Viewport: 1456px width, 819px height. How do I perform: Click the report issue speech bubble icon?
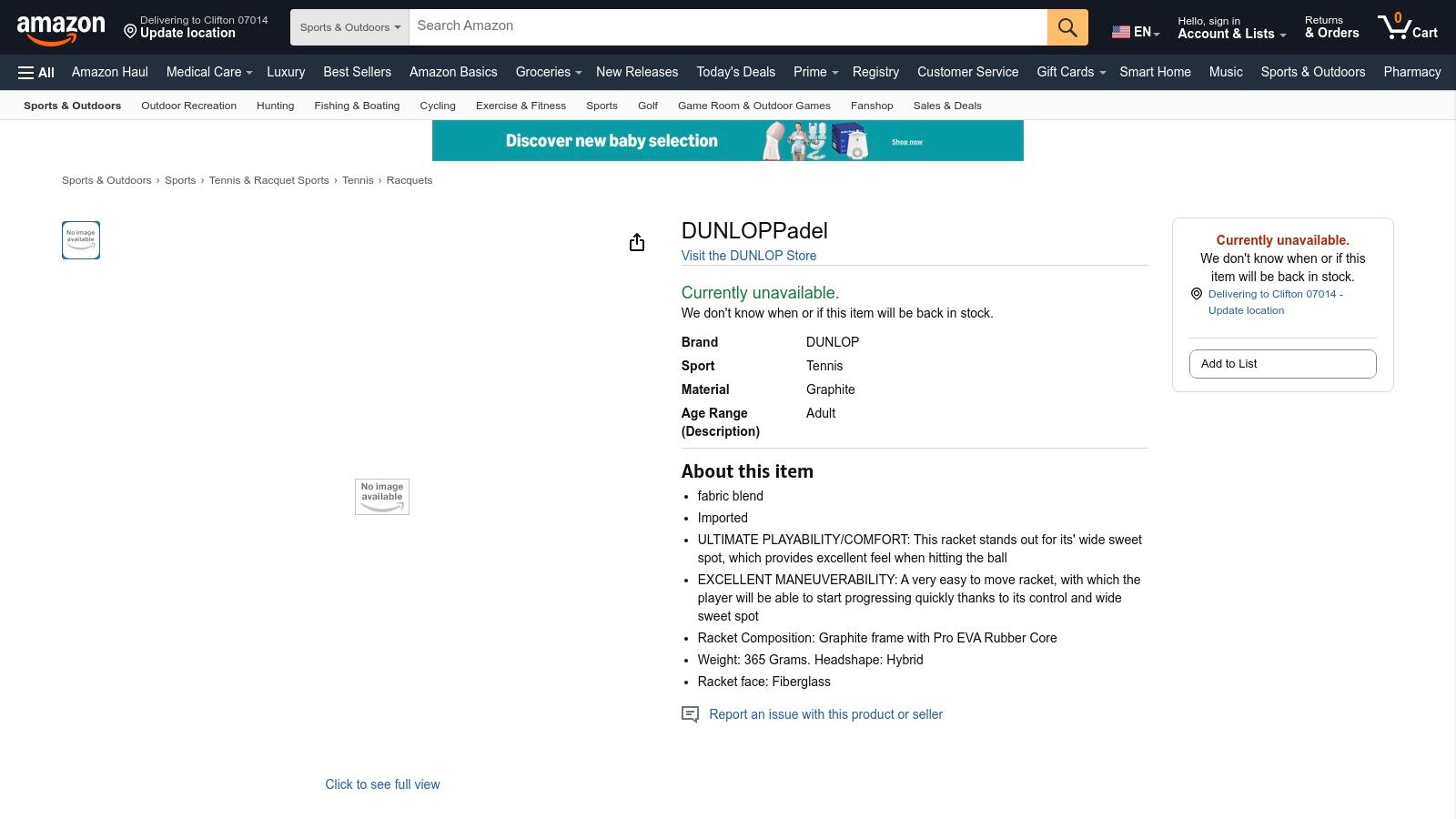coord(691,714)
